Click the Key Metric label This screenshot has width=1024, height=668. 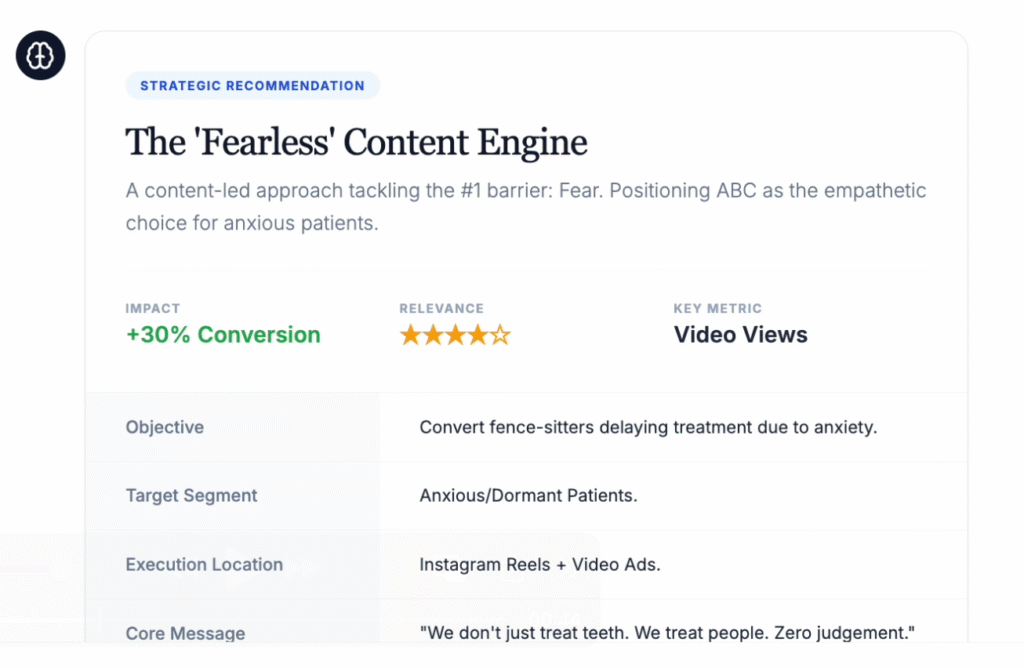click(717, 308)
